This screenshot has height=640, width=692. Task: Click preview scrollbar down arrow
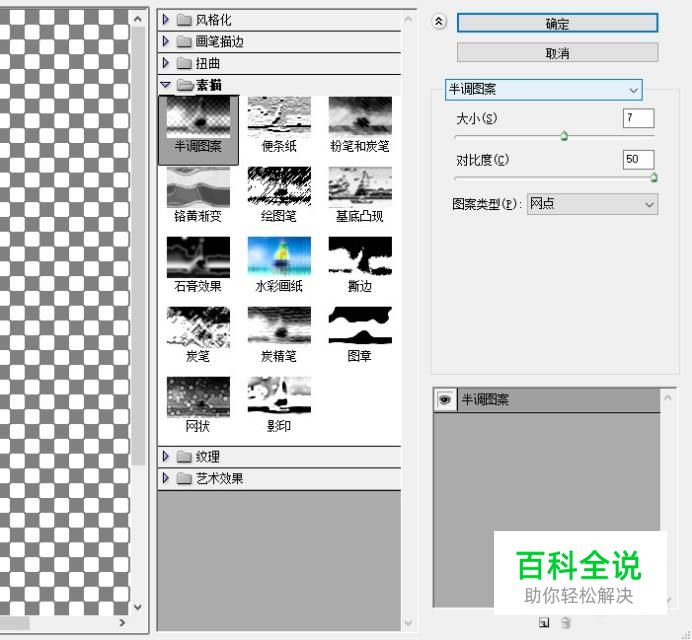point(138,607)
